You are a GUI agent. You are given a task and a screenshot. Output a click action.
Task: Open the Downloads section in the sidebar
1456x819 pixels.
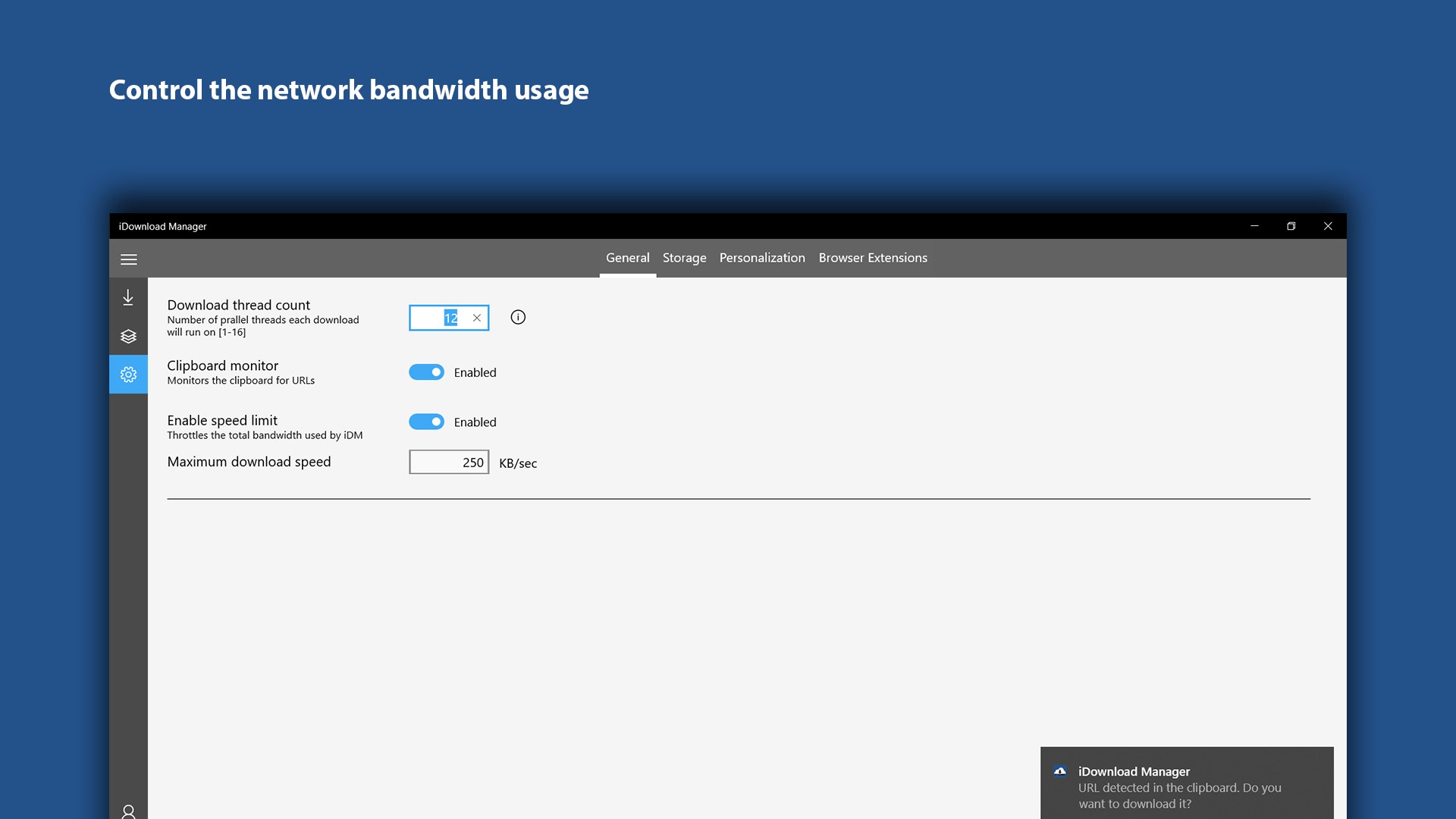(128, 297)
